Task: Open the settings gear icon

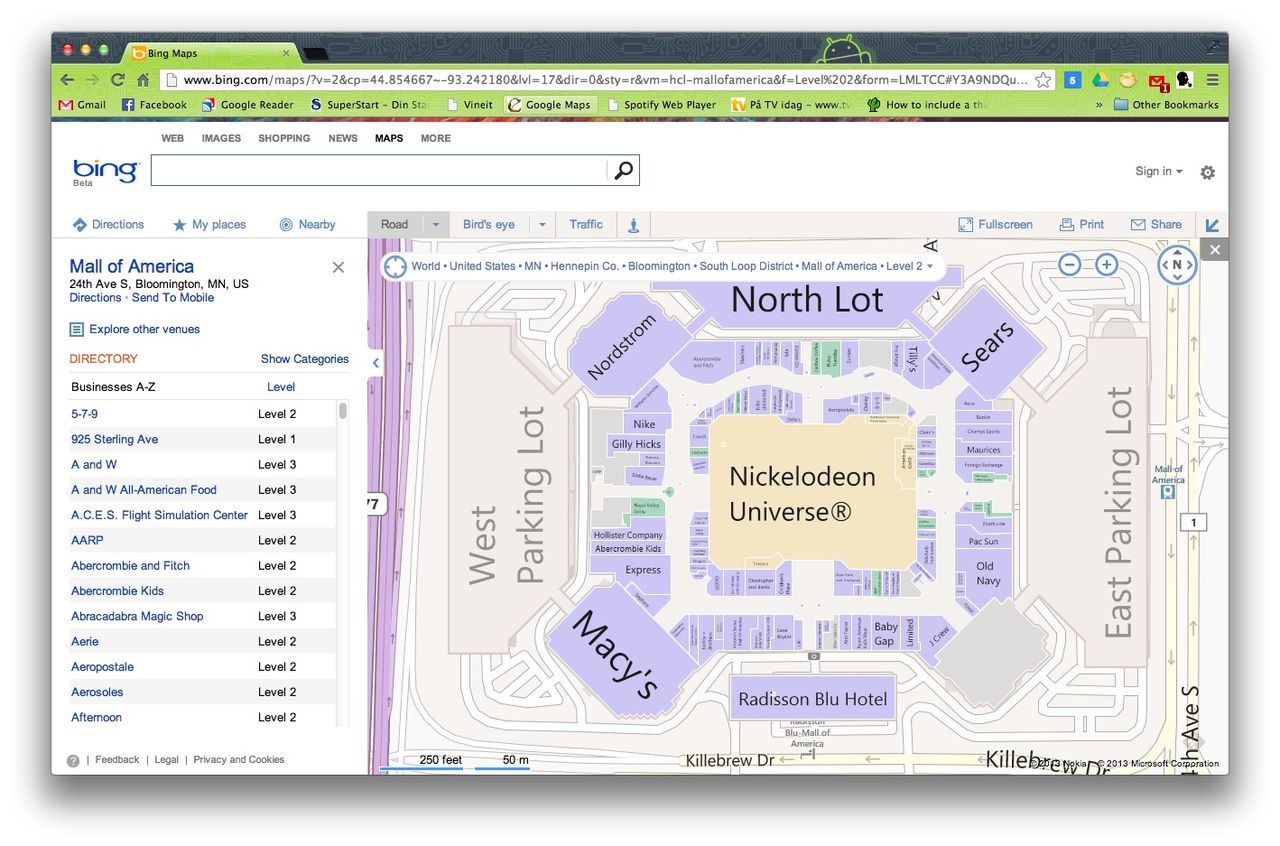Action: point(1207,172)
